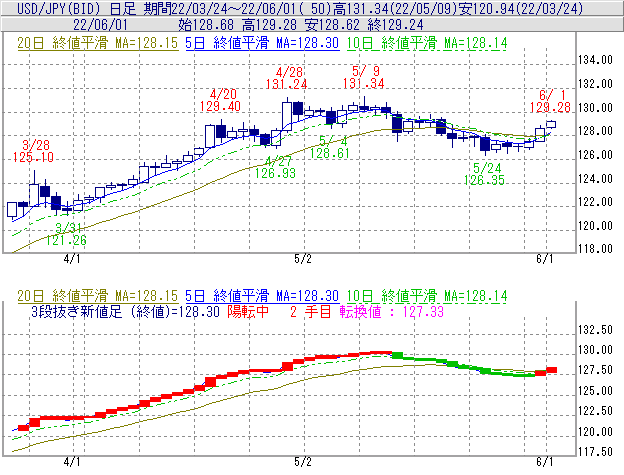Image resolution: width=624 pixels, height=475 pixels.
Task: Select the date 22/06/01 in header
Action: 100,25
